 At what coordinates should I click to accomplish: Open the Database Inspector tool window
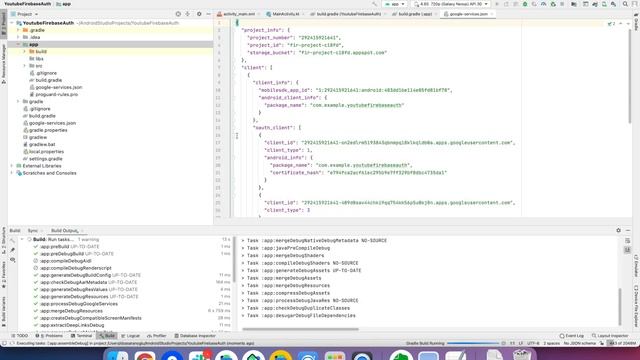pos(195,336)
